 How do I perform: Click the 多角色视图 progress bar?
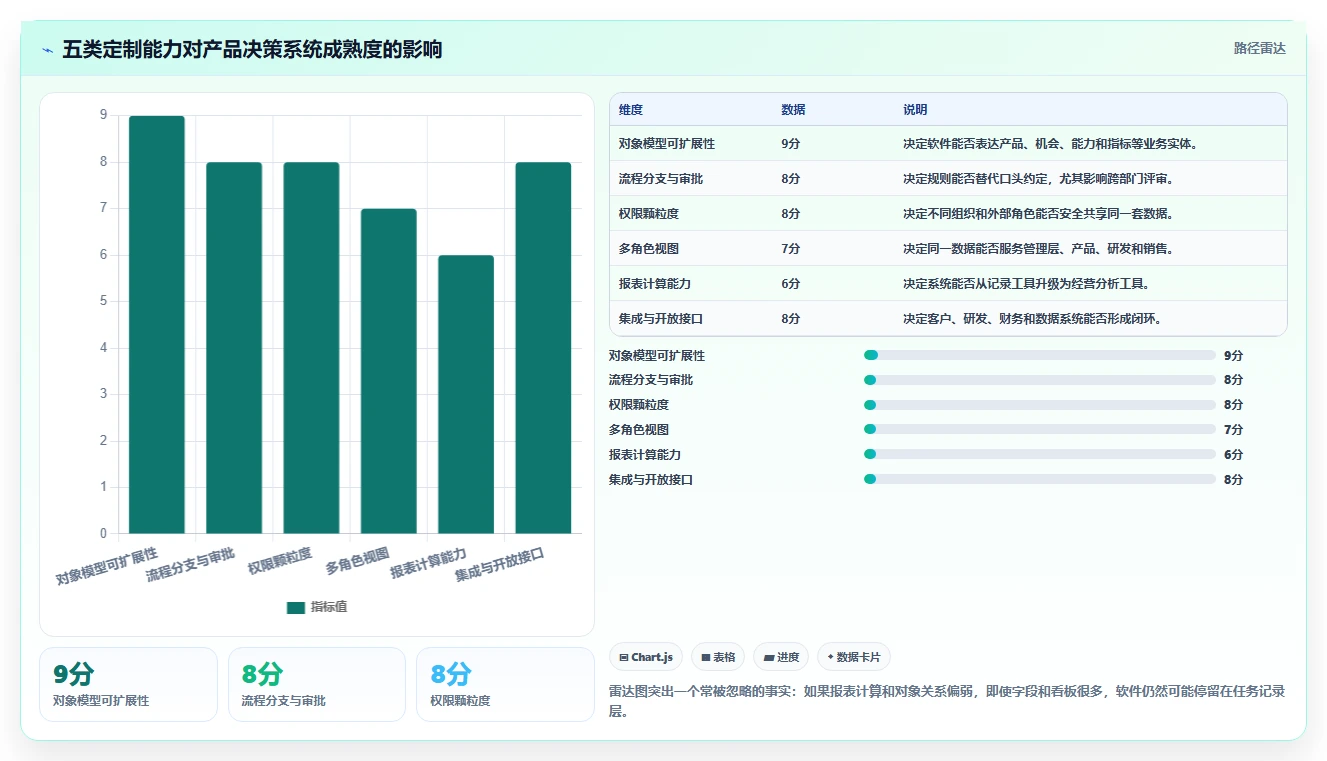(1040, 429)
